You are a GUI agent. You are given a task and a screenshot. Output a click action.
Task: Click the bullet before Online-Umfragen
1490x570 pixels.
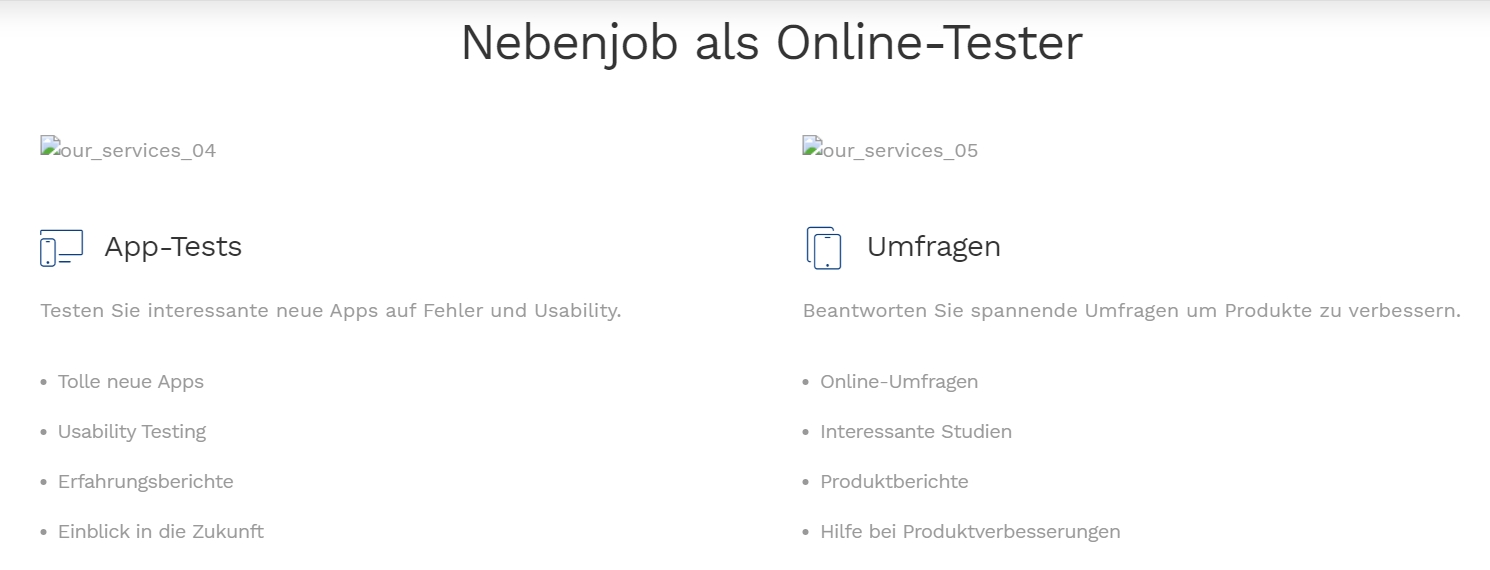click(806, 383)
